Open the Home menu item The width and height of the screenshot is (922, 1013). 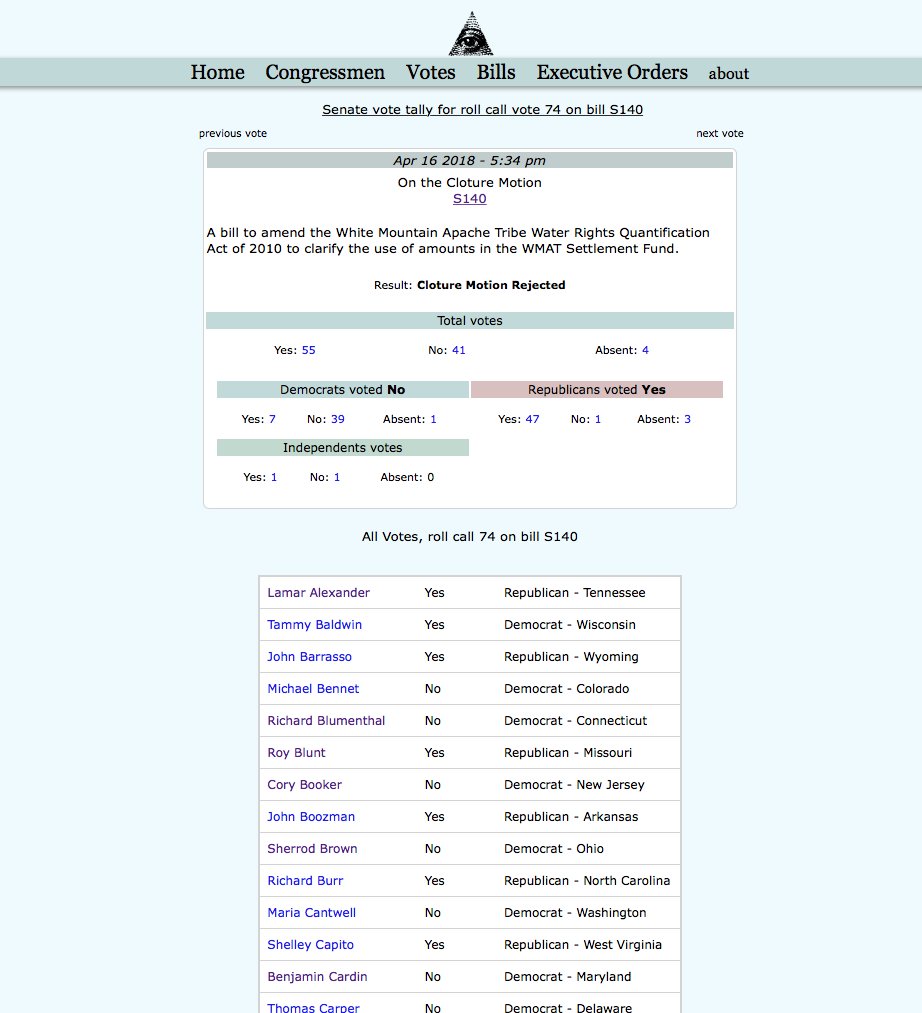click(x=217, y=72)
